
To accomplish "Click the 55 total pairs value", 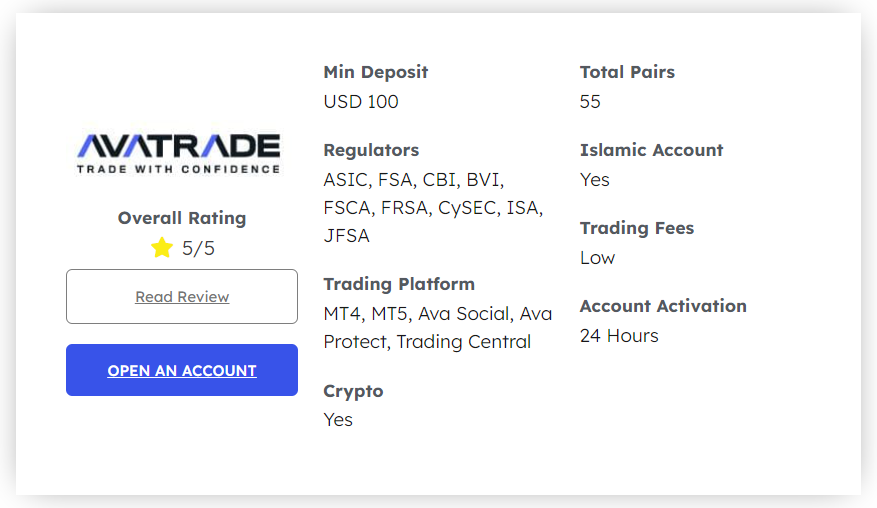I will point(590,101).
